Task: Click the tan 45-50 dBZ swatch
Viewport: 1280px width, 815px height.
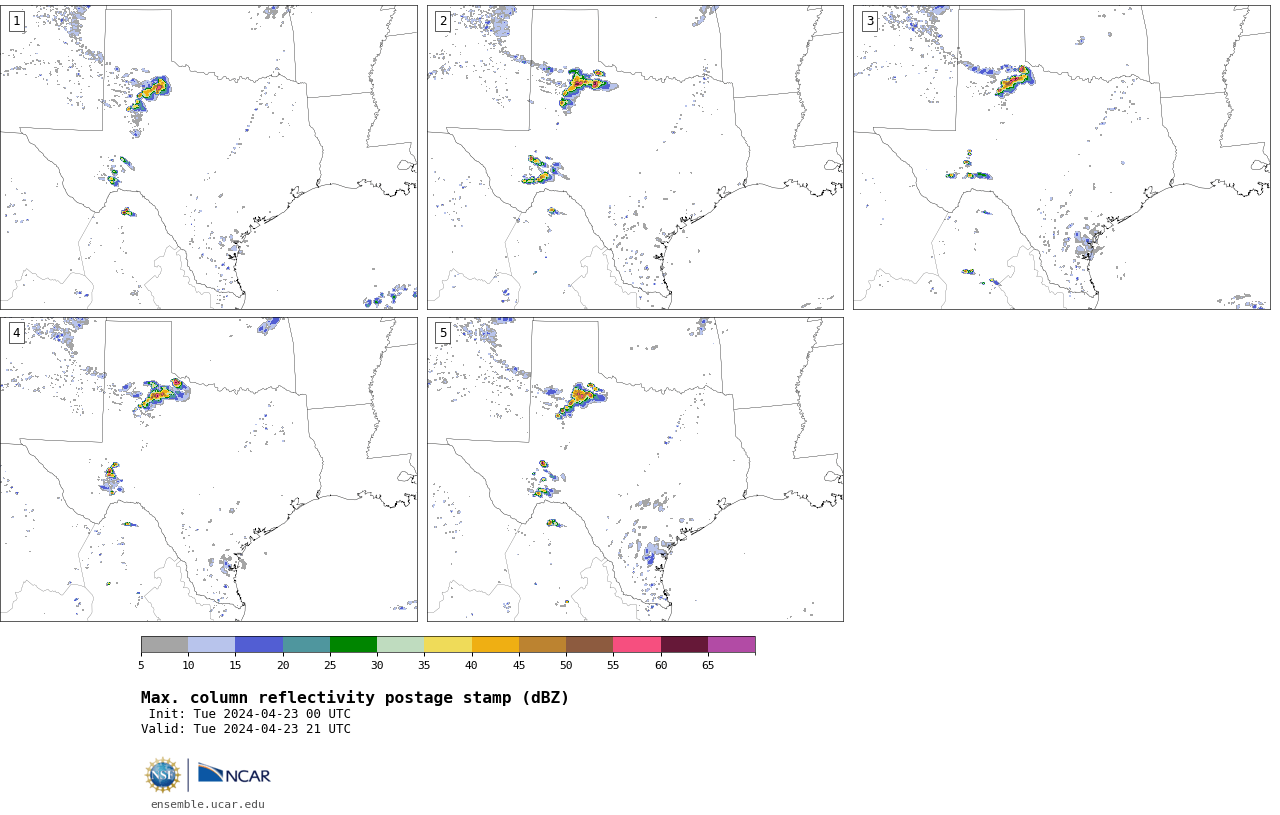Action: tap(542, 644)
